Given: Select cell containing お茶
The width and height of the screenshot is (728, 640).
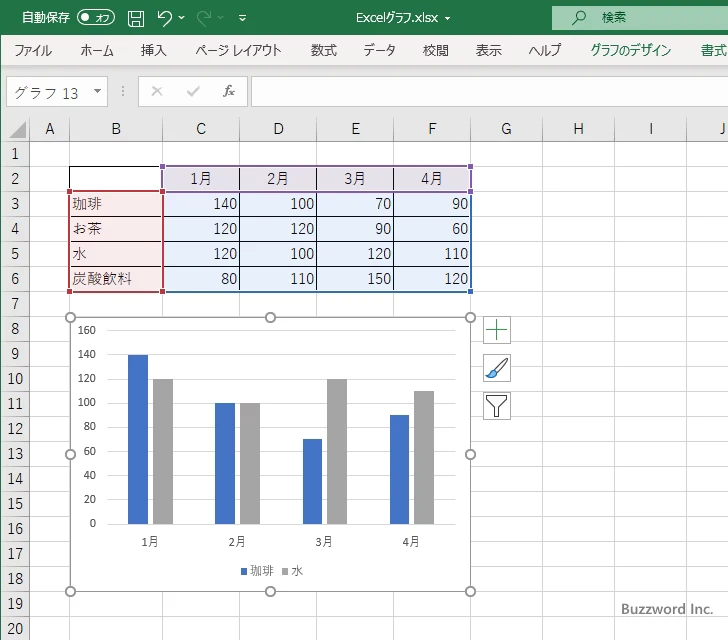Looking at the screenshot, I should click(116, 229).
